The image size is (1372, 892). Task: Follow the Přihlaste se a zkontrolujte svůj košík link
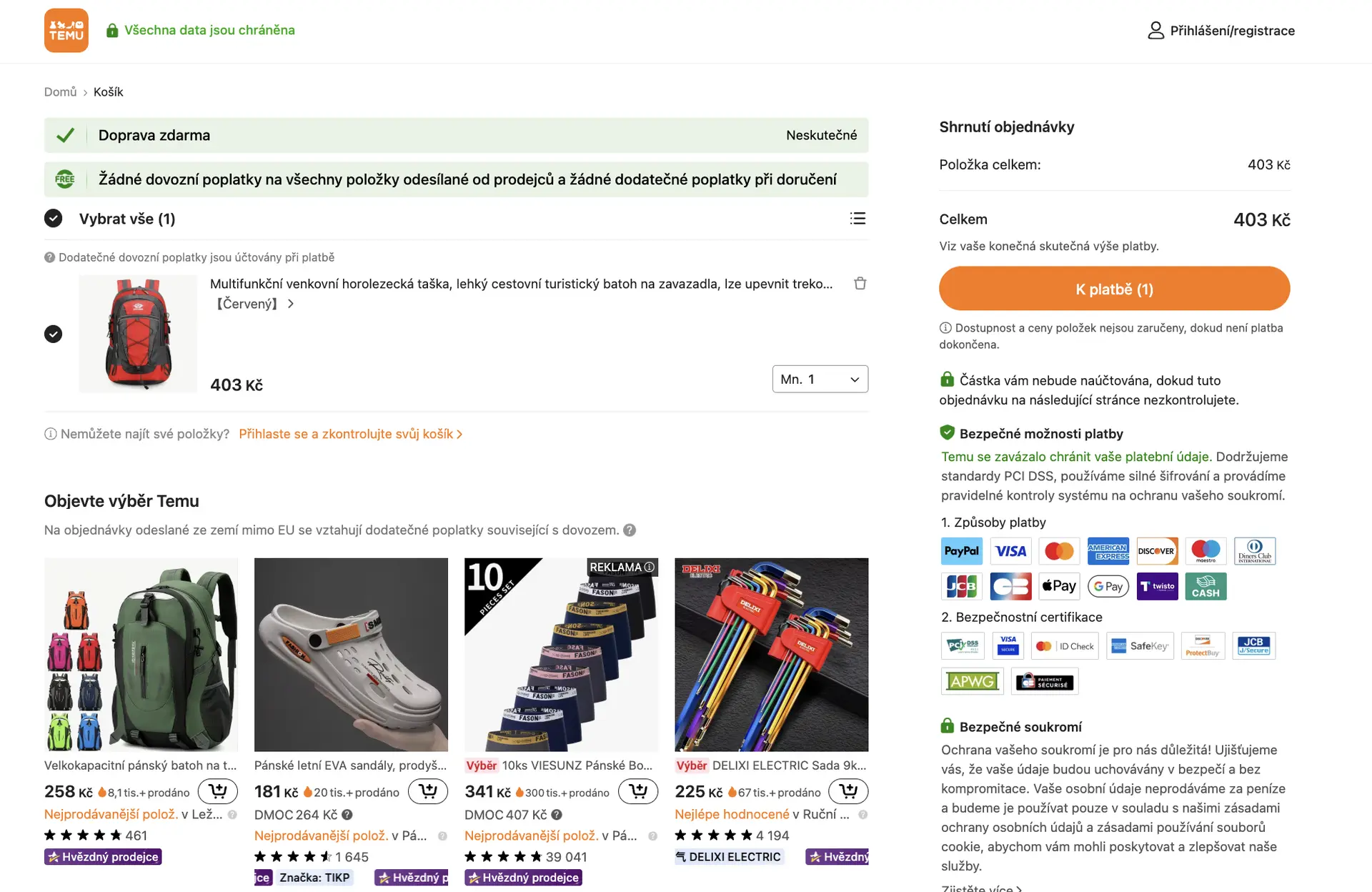point(350,434)
